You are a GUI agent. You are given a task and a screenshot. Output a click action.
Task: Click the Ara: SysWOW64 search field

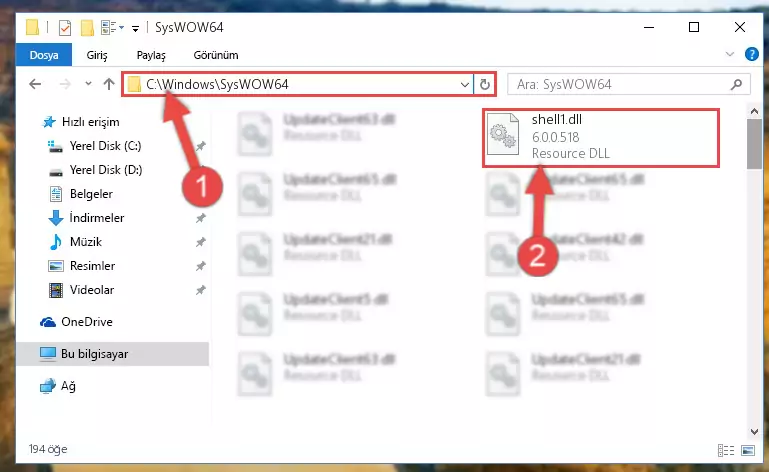pos(620,84)
